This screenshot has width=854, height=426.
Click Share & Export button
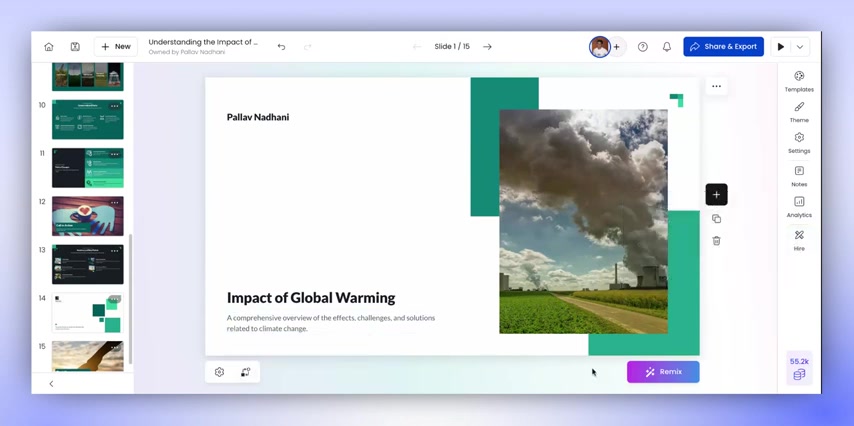tap(723, 47)
